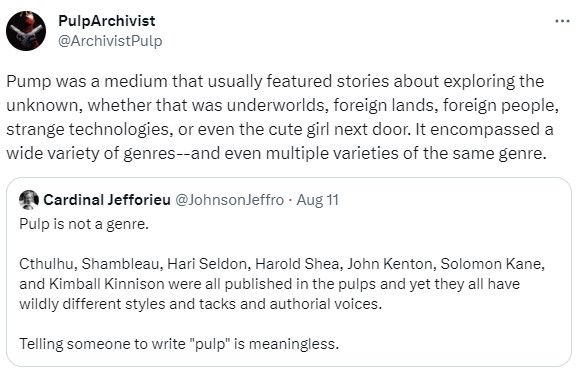Open quote via 'Telling someone to write' line
584x381 pixels.
point(179,344)
